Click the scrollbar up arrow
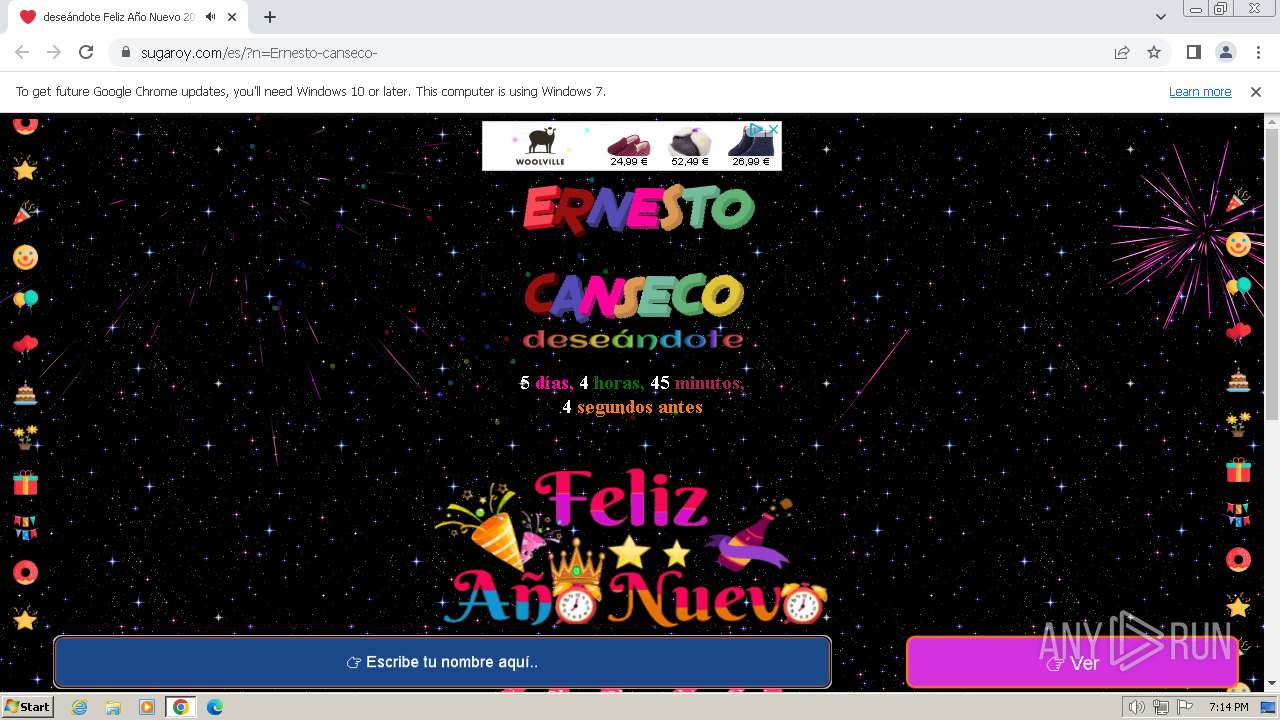 coord(1272,121)
